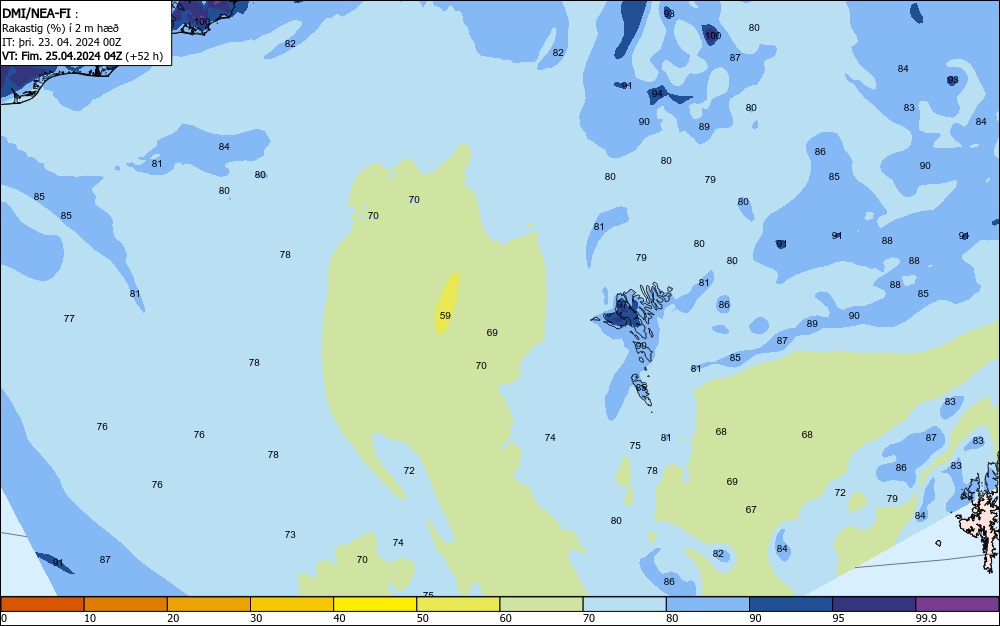Select the 50–60 pale yellow legend swatch
Screen dimensions: 1000x626
coord(458,604)
